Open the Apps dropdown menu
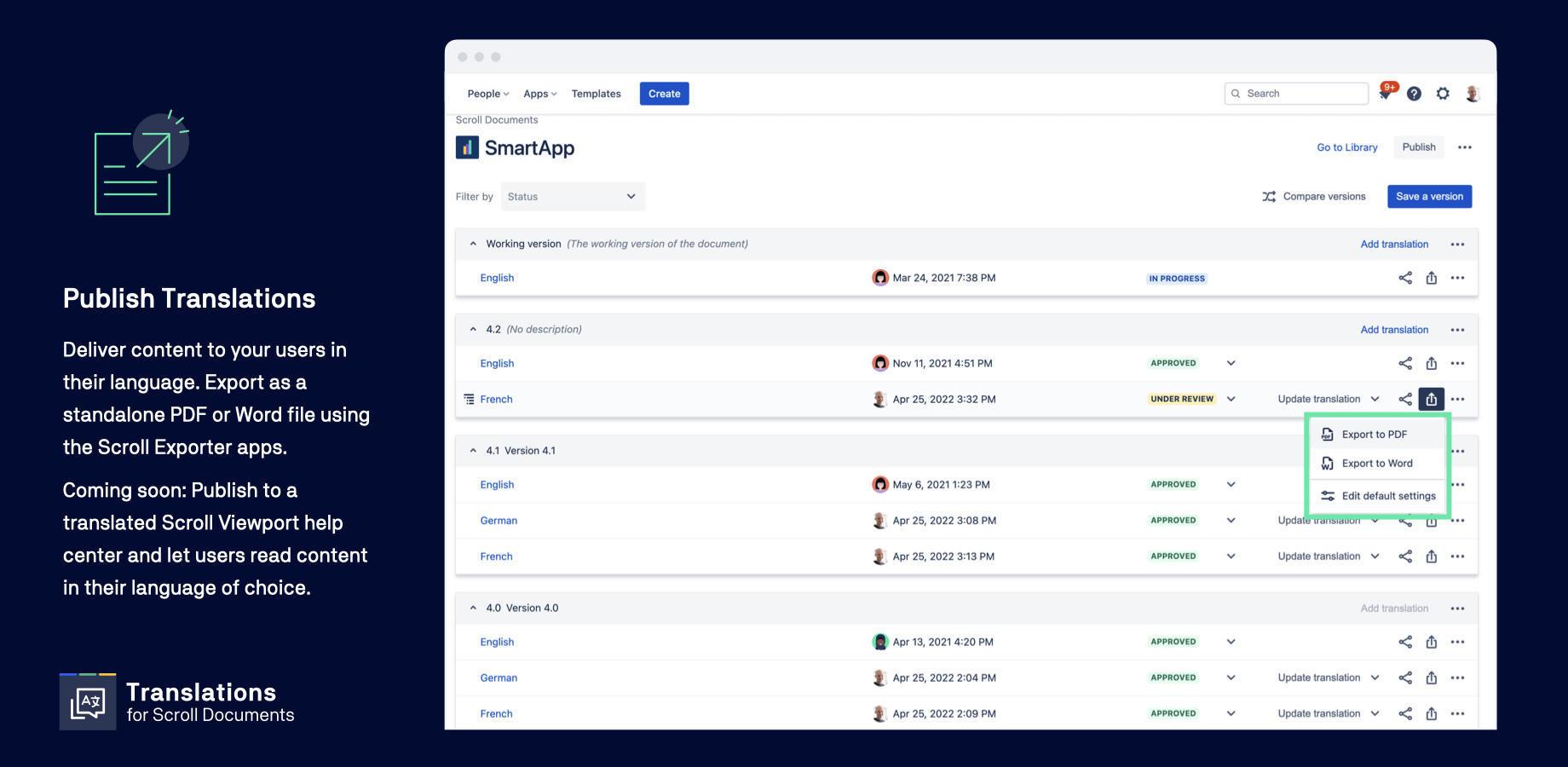 click(540, 94)
